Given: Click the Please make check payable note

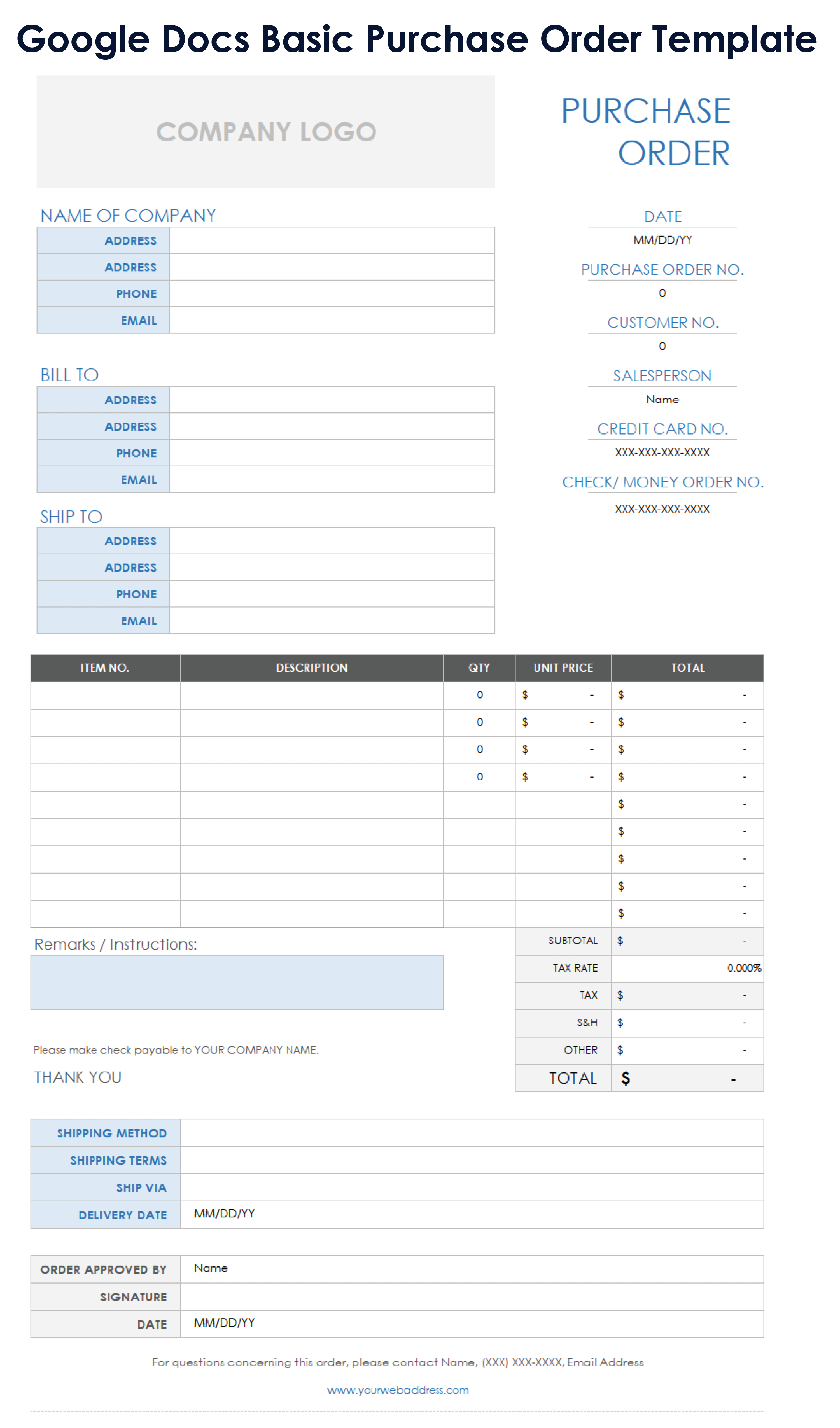Looking at the screenshot, I should 176,1050.
